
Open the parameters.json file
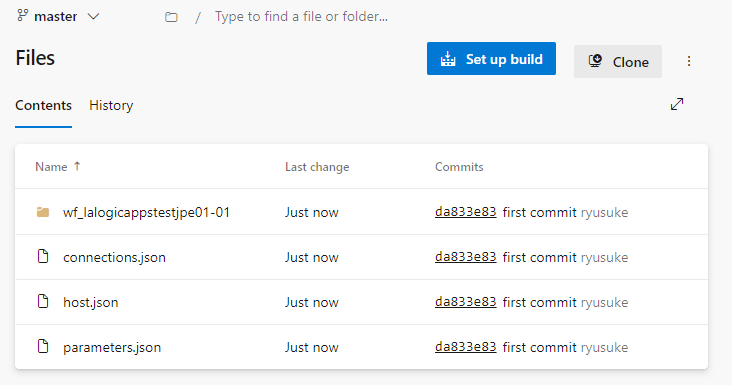click(112, 348)
